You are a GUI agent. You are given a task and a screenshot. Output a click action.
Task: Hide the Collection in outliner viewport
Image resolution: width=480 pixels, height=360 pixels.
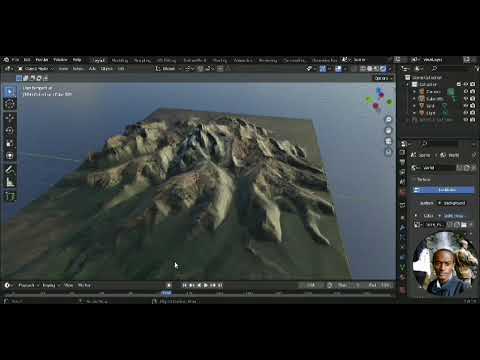[x=466, y=84]
